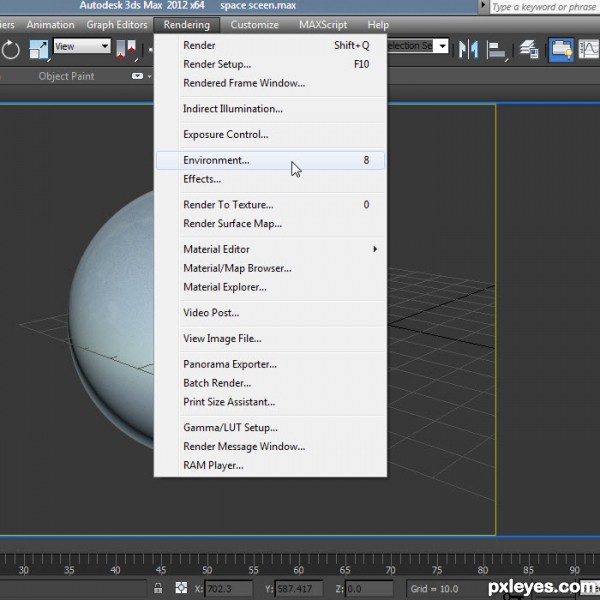This screenshot has height=600, width=600.
Task: Click the Mirror tool icon
Action: click(468, 49)
